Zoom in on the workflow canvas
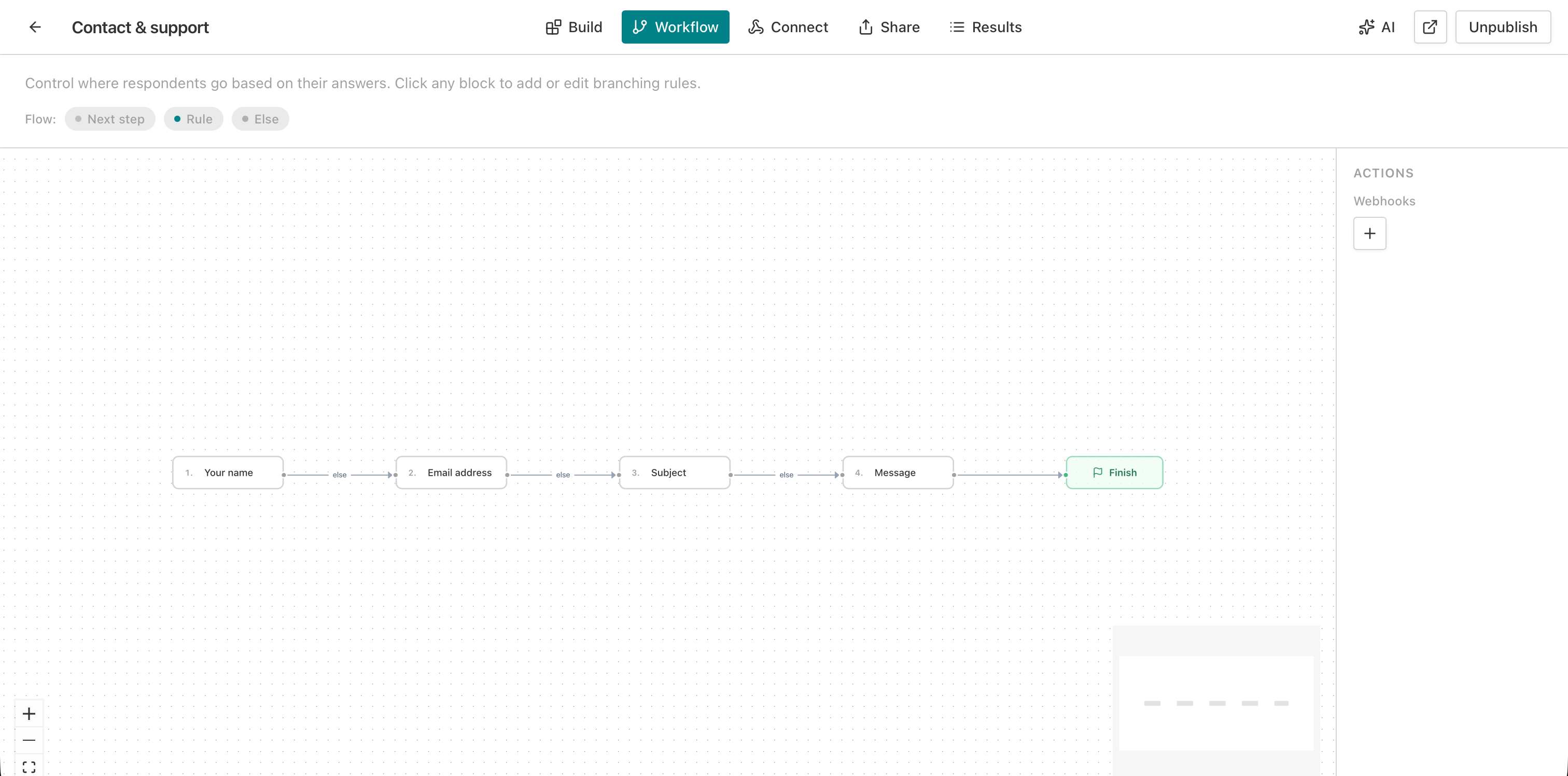 pos(29,713)
